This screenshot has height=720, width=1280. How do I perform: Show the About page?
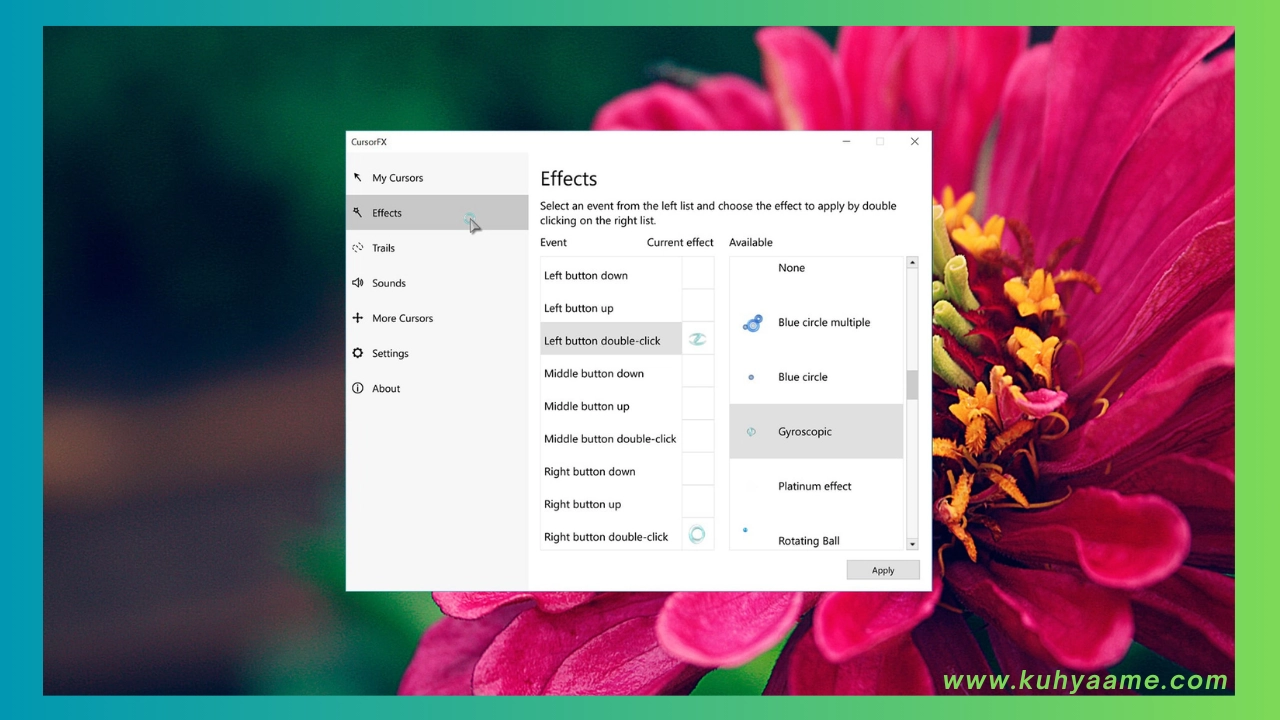click(437, 388)
